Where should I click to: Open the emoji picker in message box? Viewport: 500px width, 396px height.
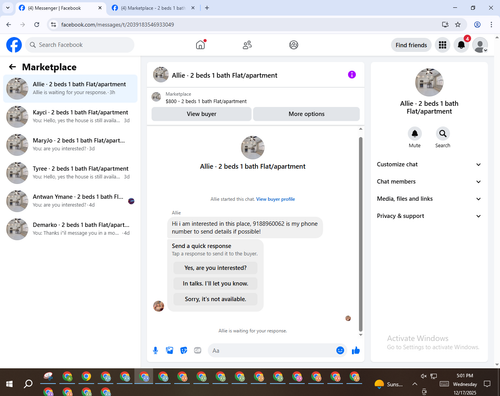pos(340,350)
